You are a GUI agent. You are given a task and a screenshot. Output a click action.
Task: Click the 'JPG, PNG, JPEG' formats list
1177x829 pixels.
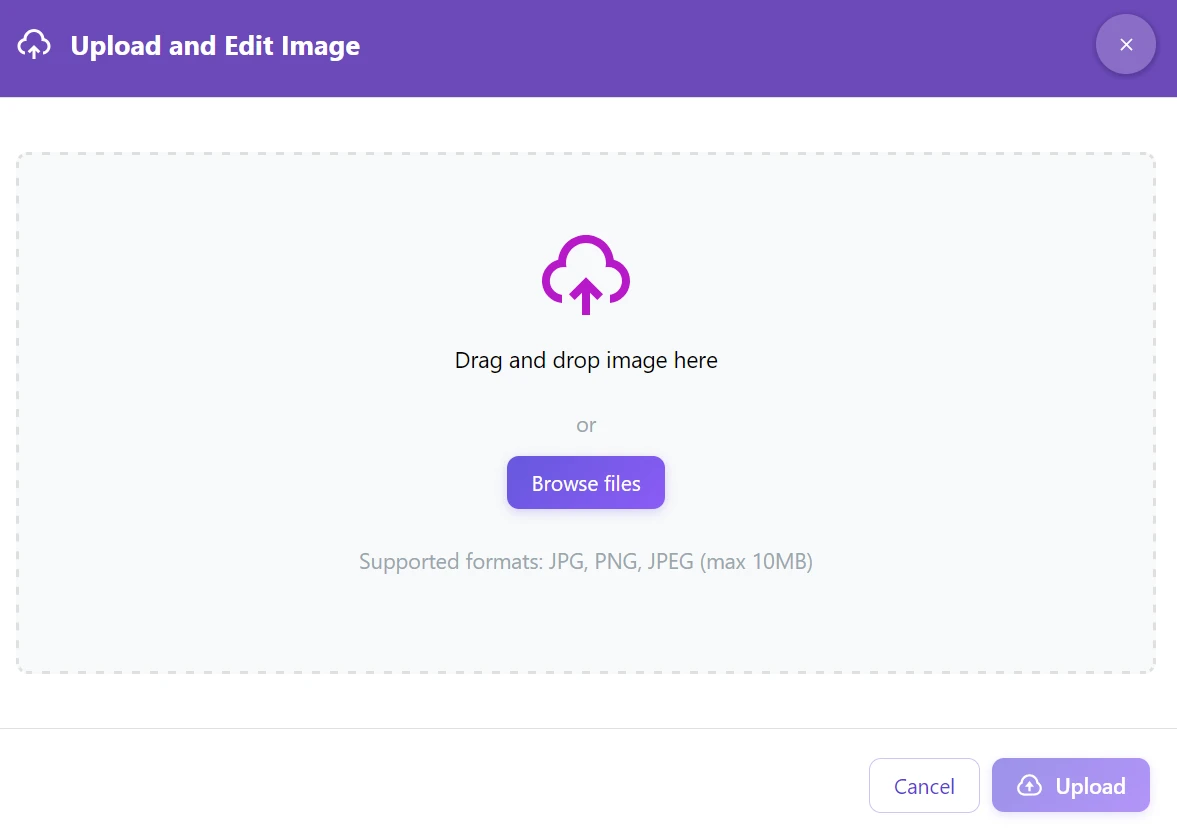click(621, 562)
